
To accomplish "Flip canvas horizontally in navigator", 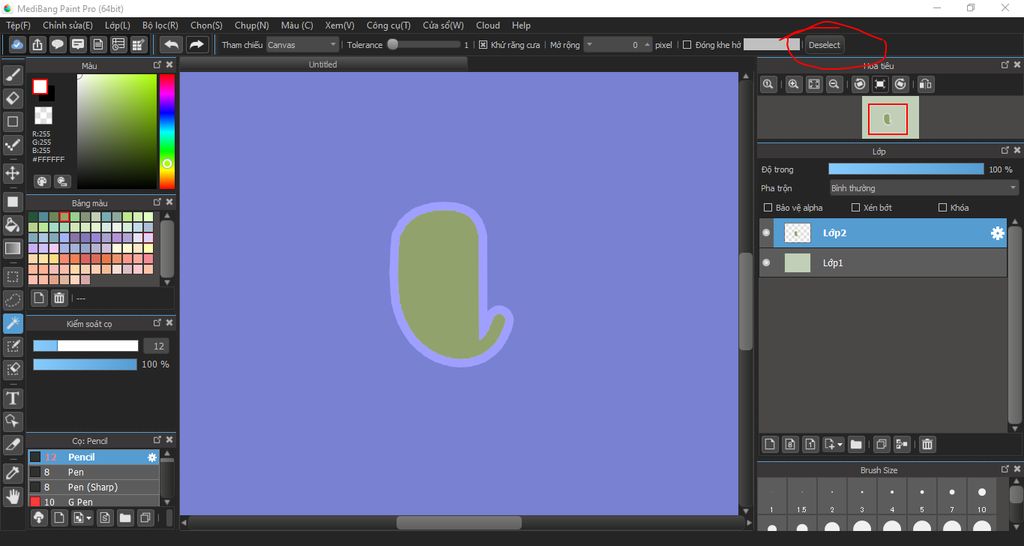I will pos(925,84).
